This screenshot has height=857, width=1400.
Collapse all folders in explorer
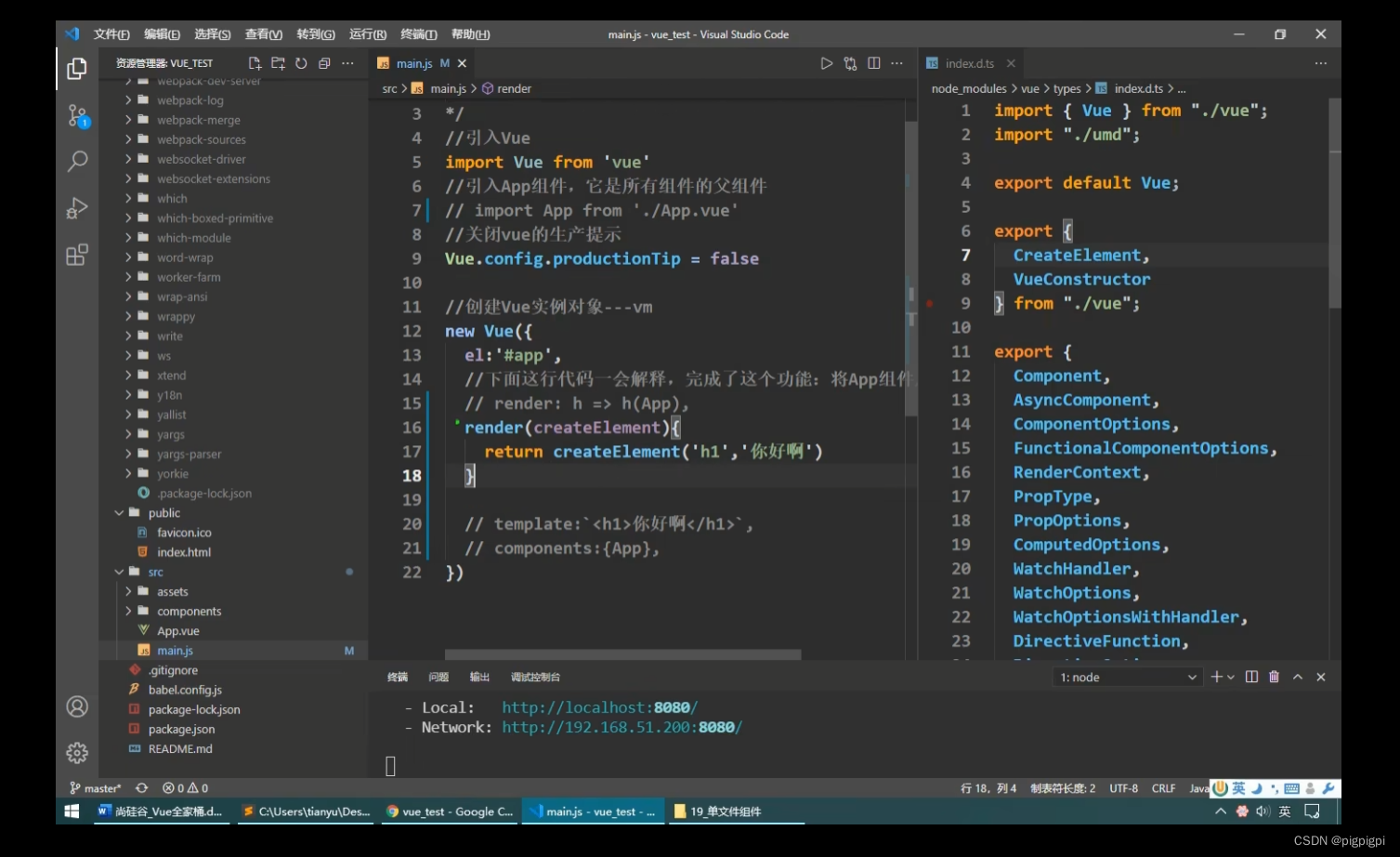coord(324,63)
